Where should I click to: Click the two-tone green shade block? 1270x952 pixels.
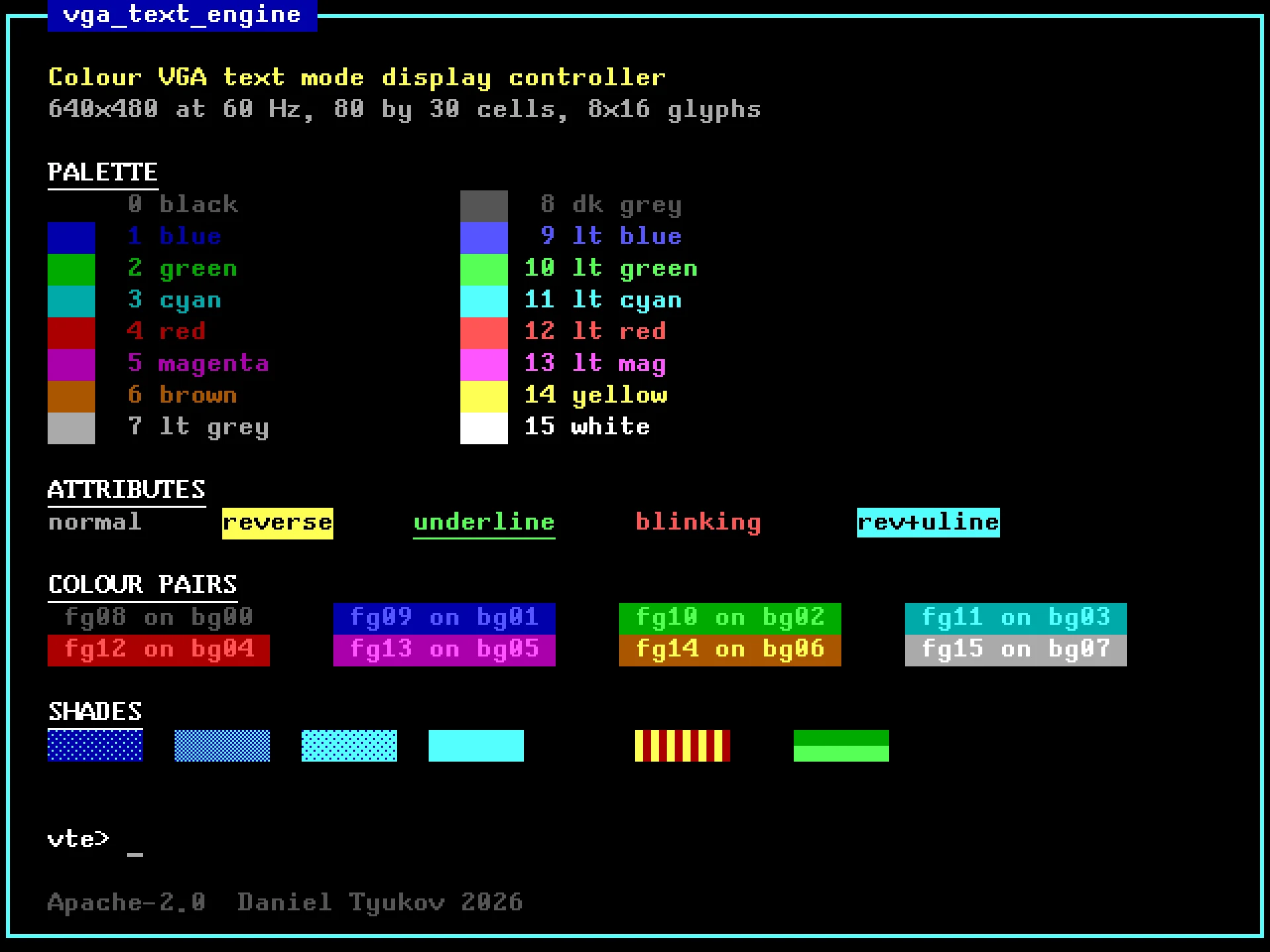pos(841,746)
